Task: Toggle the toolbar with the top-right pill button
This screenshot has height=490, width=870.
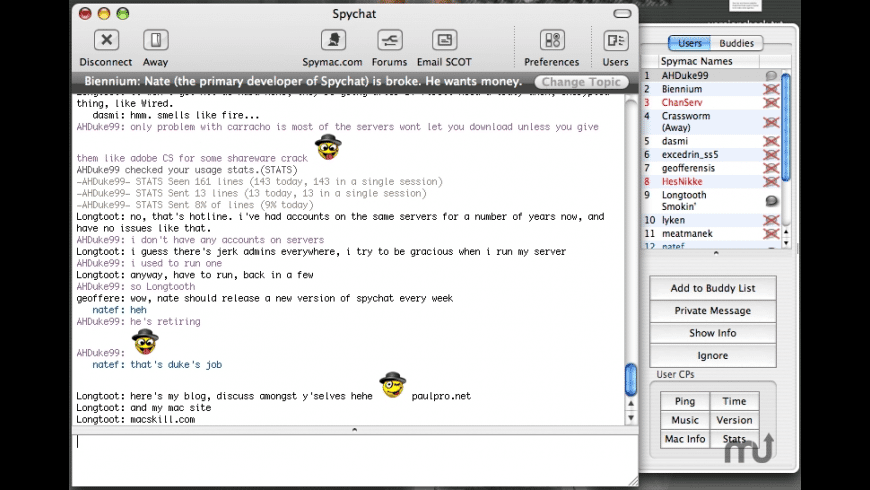Action: (625, 14)
